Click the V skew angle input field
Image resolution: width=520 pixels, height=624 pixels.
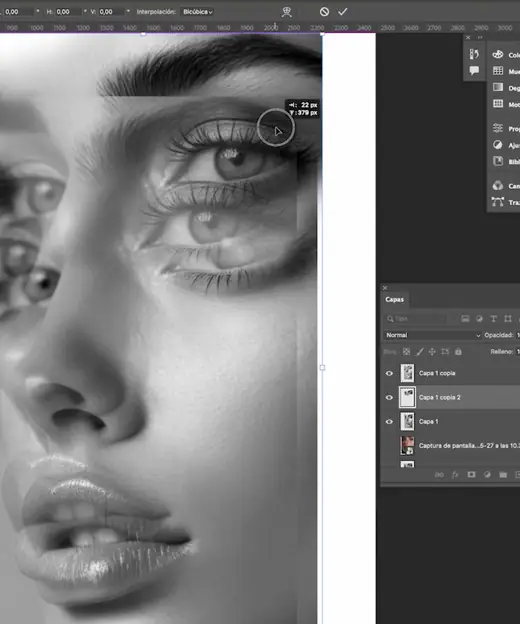[111, 12]
